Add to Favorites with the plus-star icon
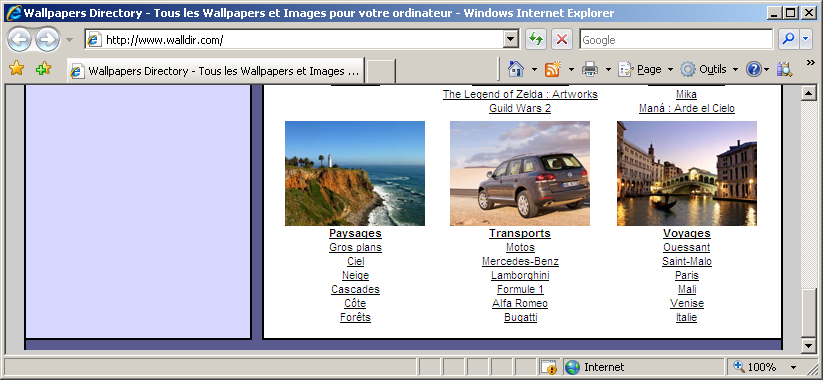This screenshot has height=380, width=823. (x=43, y=69)
